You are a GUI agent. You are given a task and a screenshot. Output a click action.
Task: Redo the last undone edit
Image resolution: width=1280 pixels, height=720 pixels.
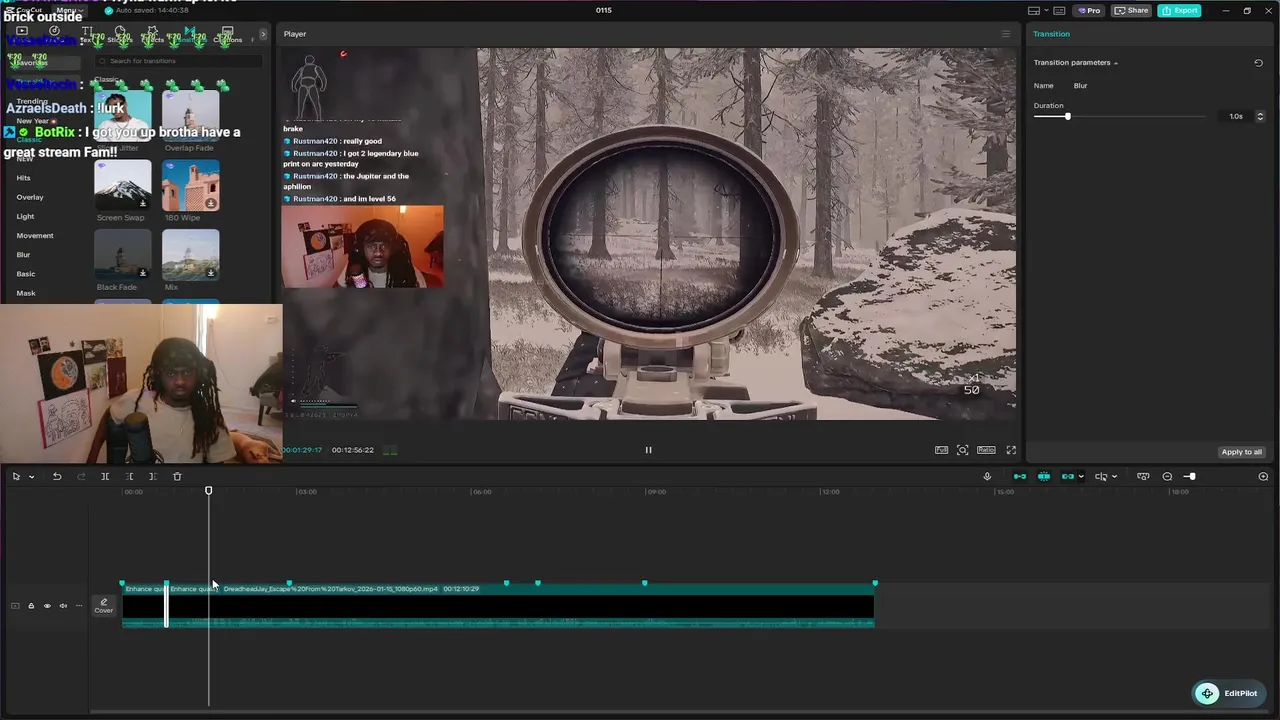pos(81,477)
